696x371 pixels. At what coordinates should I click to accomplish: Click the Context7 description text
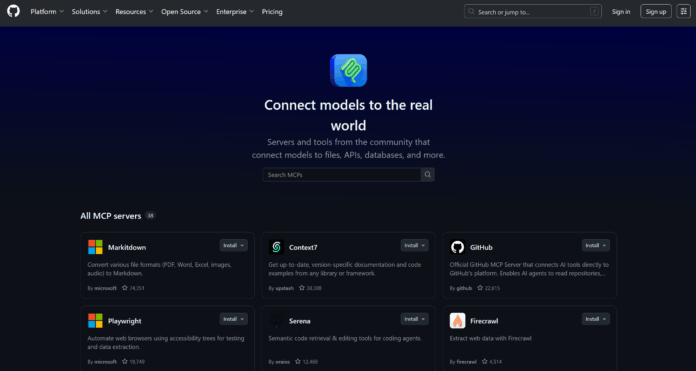345,269
